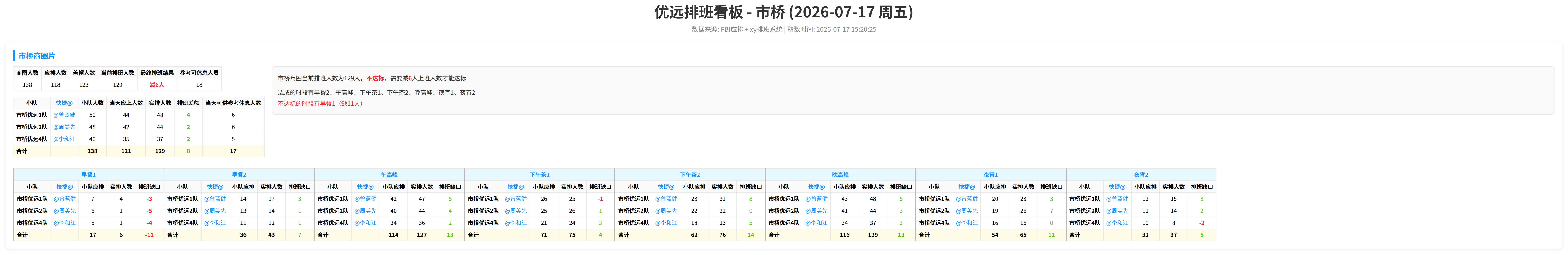Click @曾蓝健 link in team summary table
The image size is (1568, 255).
click(64, 115)
